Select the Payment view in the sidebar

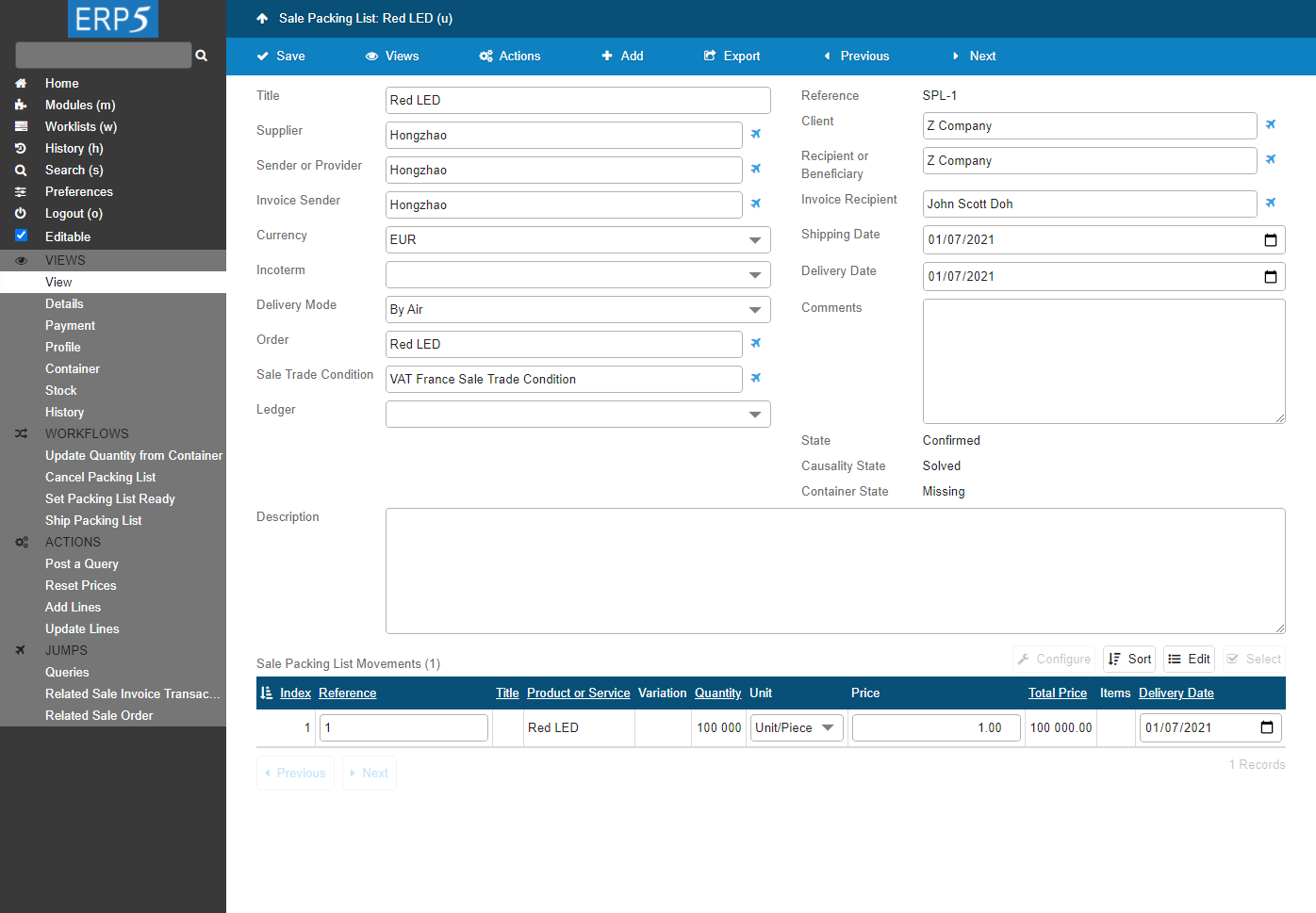[70, 325]
